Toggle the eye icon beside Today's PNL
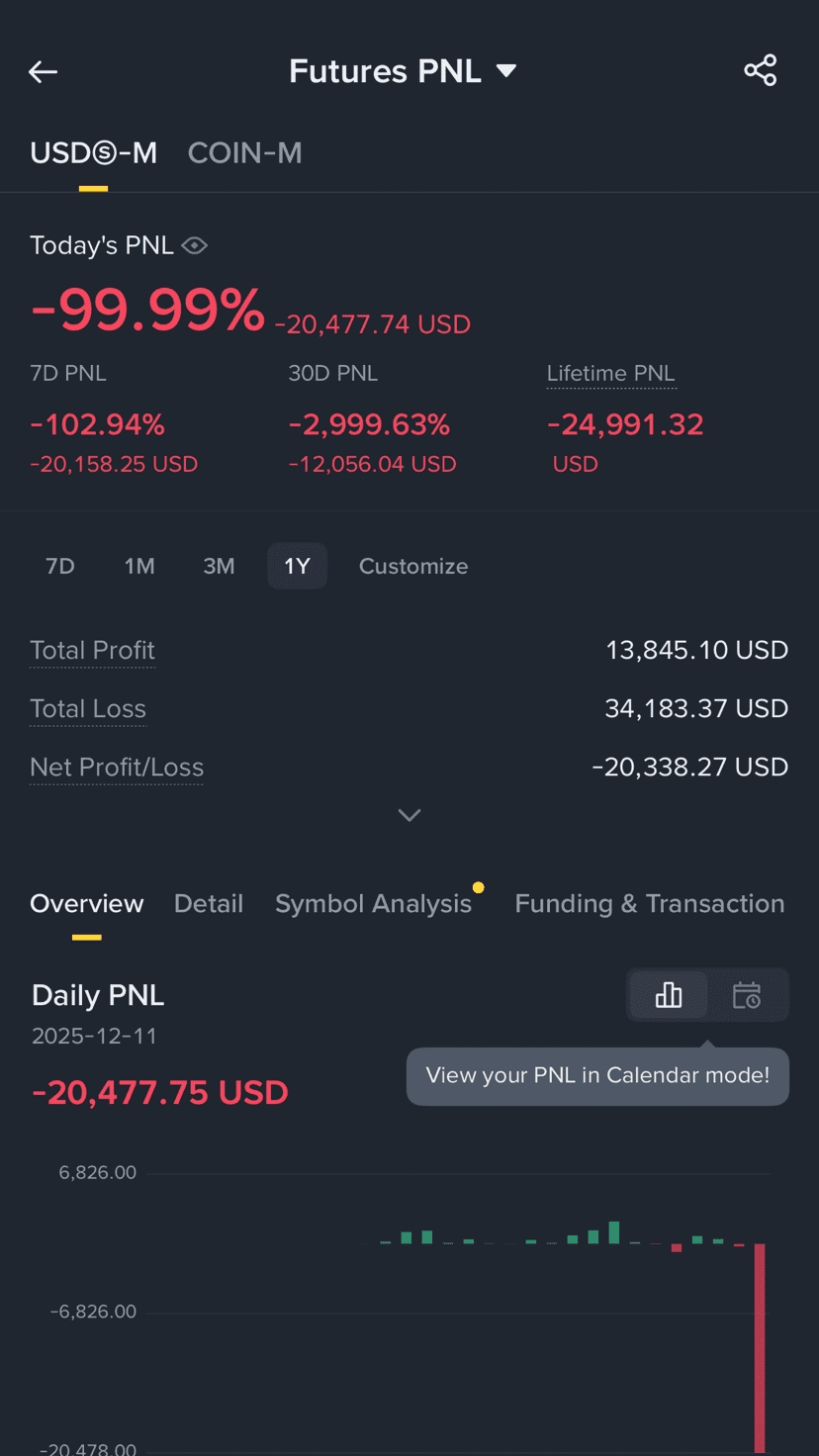Viewport: 819px width, 1456px height. coord(195,245)
